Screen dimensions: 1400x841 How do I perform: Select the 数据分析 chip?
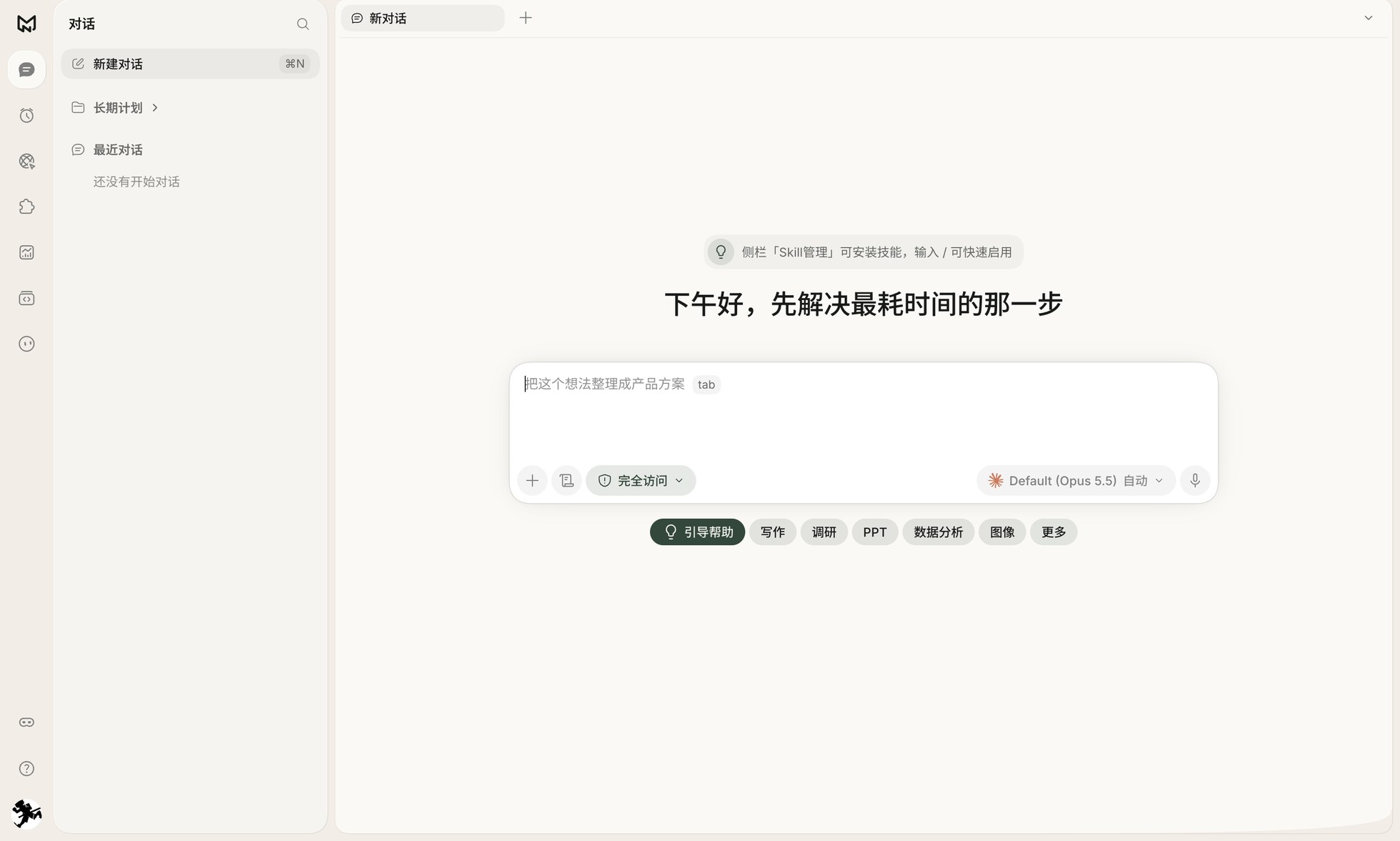938,532
